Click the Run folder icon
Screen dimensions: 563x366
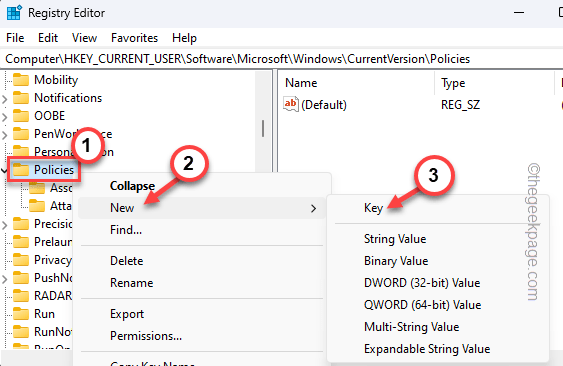click(x=21, y=314)
